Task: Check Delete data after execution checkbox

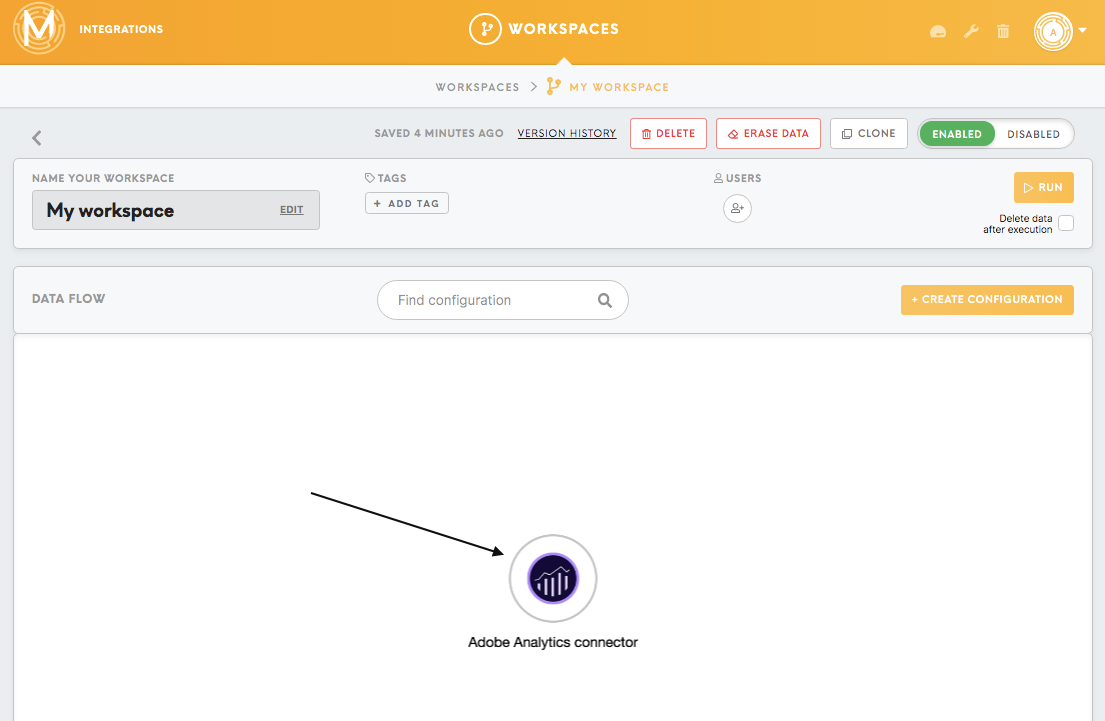Action: tap(1066, 223)
